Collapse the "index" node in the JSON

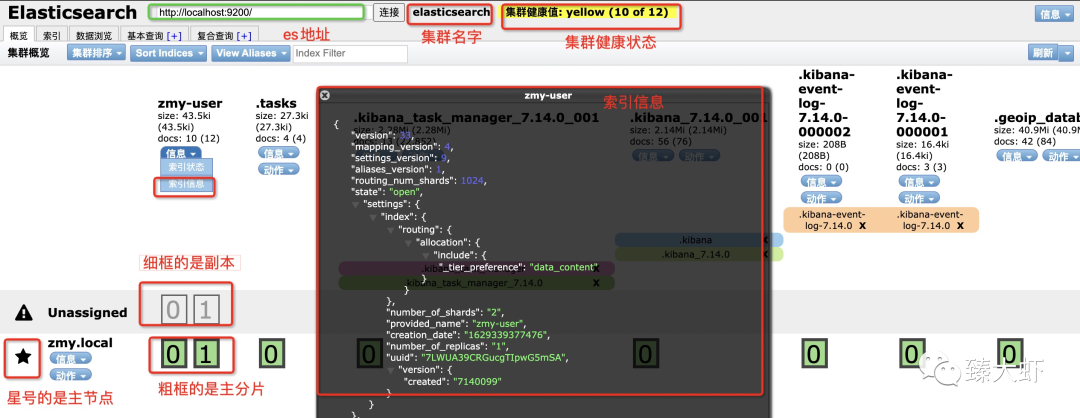(x=372, y=216)
